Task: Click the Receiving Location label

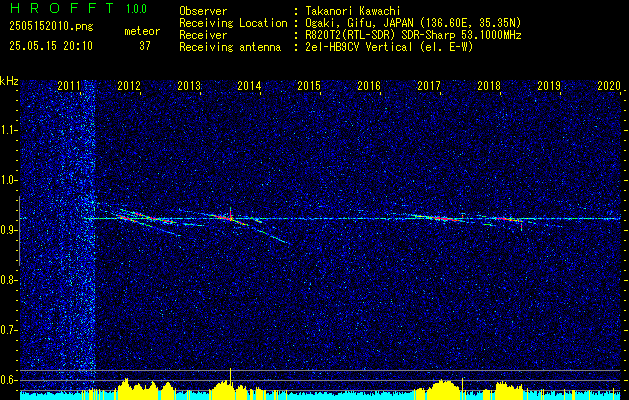Action: [x=233, y=23]
